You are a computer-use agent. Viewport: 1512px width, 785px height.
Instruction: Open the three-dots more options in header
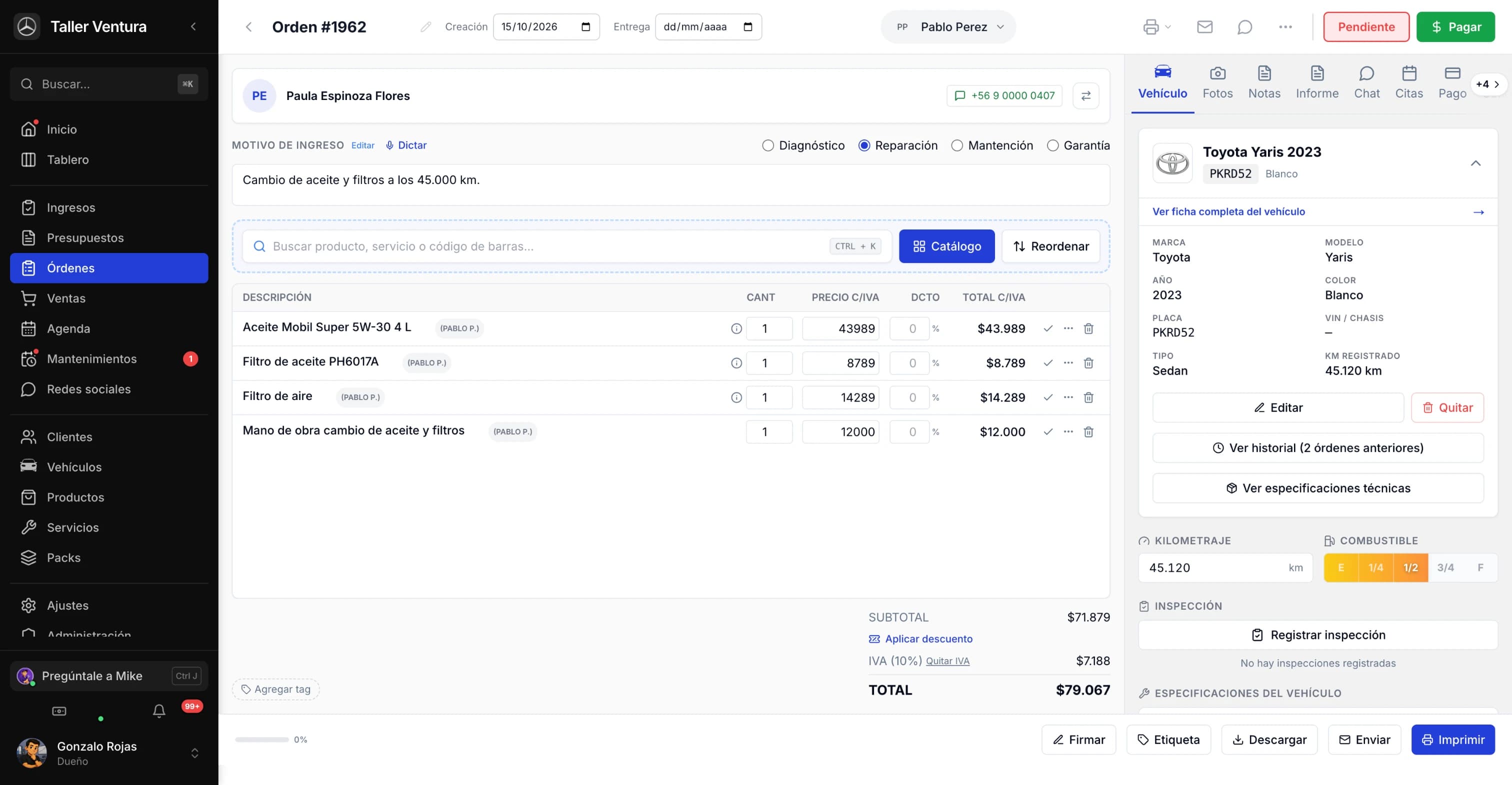[x=1285, y=27]
